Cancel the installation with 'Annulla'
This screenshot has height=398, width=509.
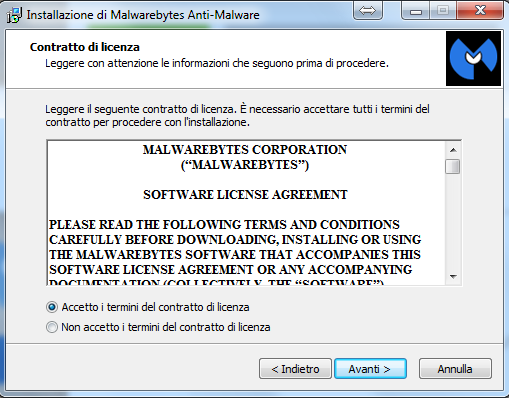click(455, 369)
